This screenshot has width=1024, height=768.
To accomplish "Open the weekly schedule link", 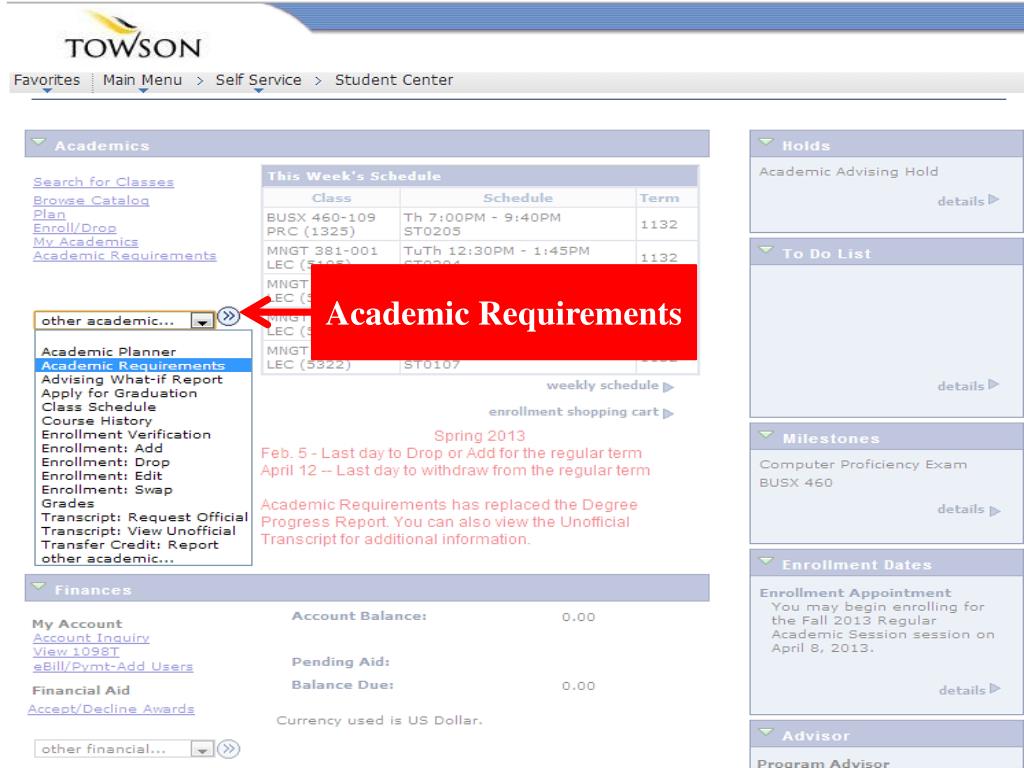I will [609, 386].
